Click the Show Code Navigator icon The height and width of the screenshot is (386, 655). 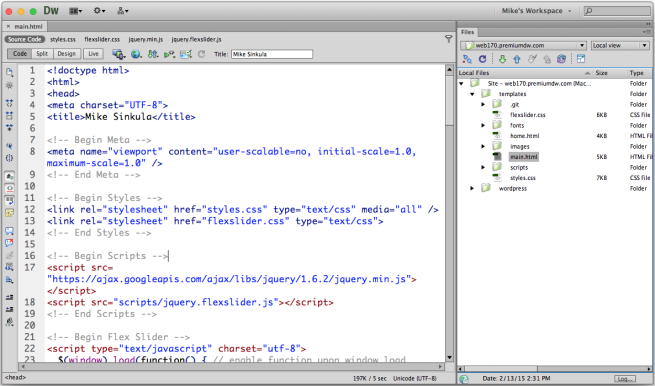(9, 86)
